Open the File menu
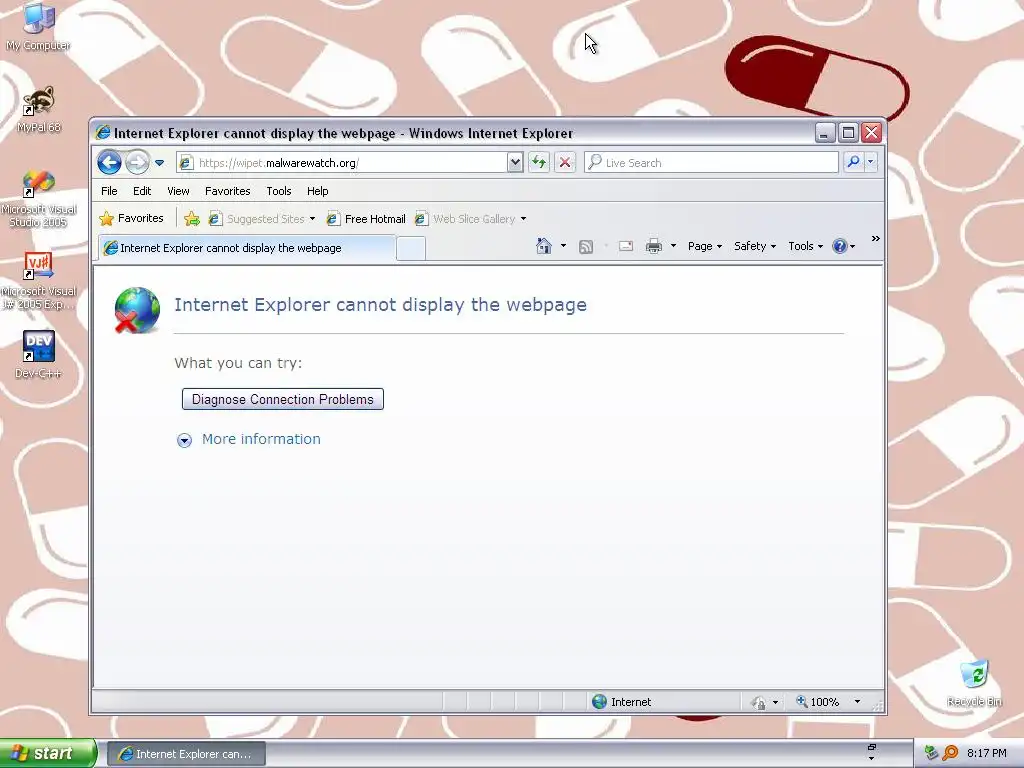 tap(109, 191)
